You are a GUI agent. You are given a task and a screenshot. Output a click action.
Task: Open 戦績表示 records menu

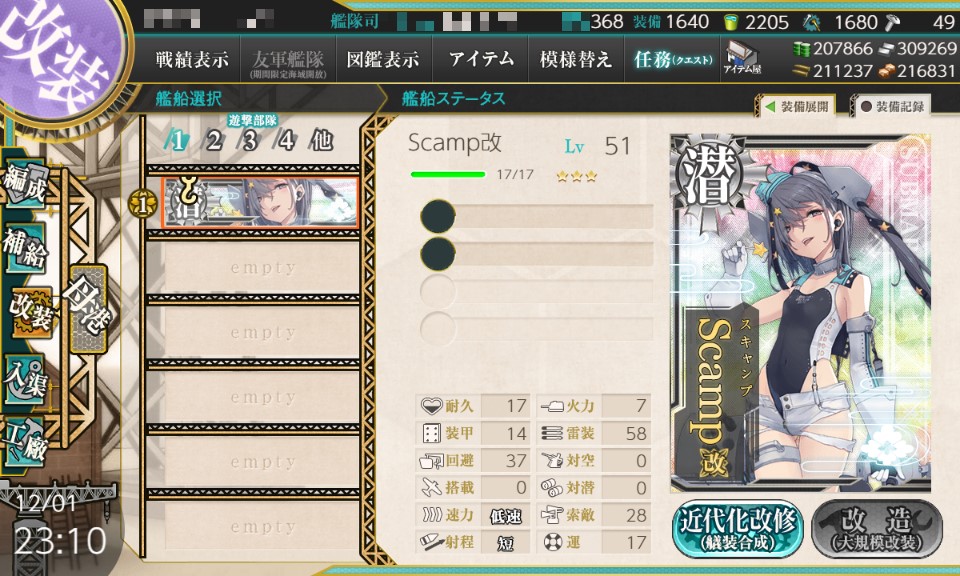(192, 59)
